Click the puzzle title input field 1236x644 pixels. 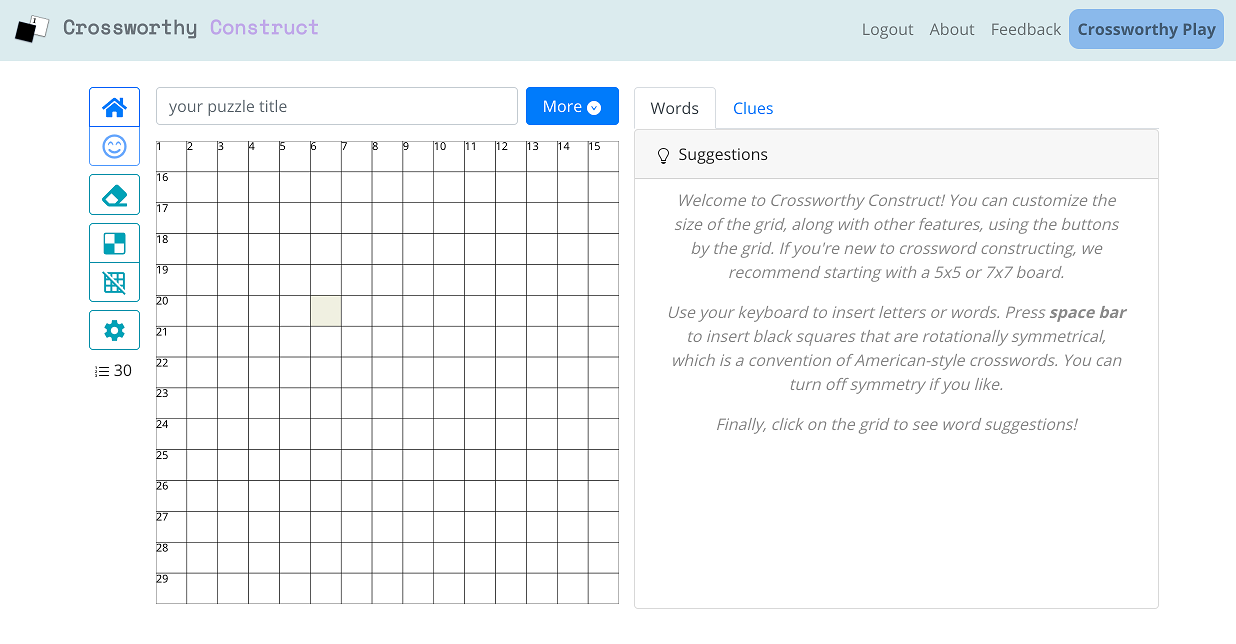click(336, 106)
